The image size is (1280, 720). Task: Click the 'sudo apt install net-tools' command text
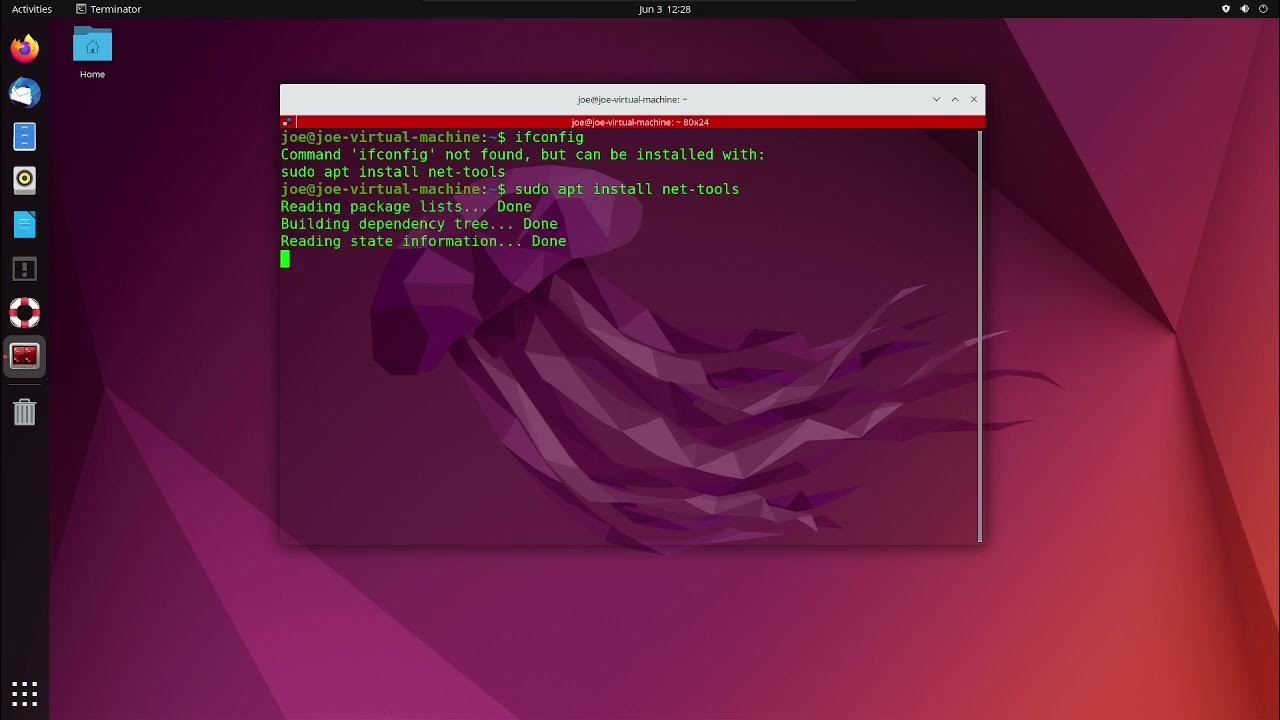(627, 189)
